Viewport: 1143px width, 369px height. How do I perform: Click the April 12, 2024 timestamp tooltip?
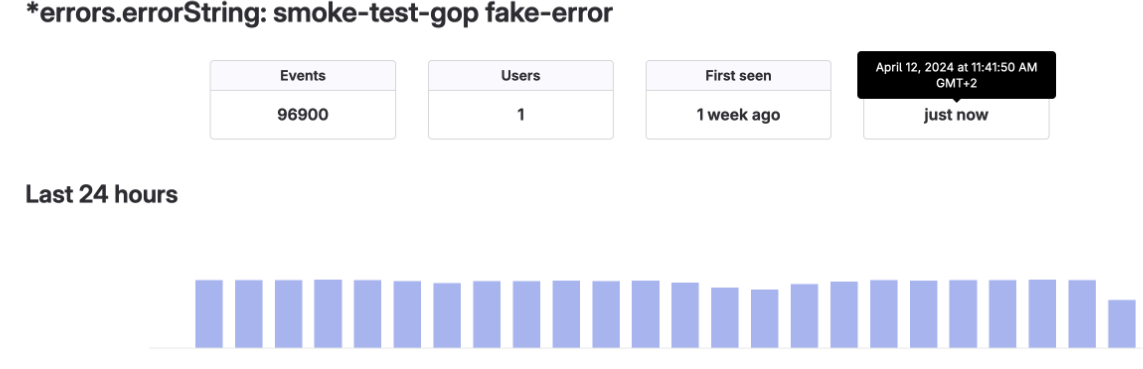pyautogui.click(x=956, y=75)
